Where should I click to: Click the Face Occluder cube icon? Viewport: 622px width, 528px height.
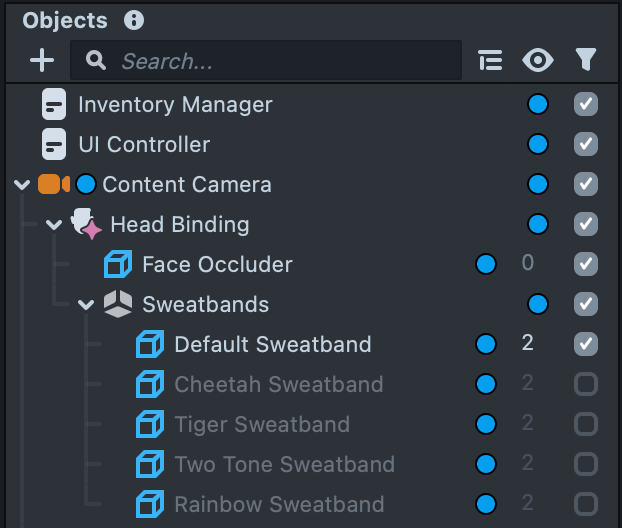118,264
